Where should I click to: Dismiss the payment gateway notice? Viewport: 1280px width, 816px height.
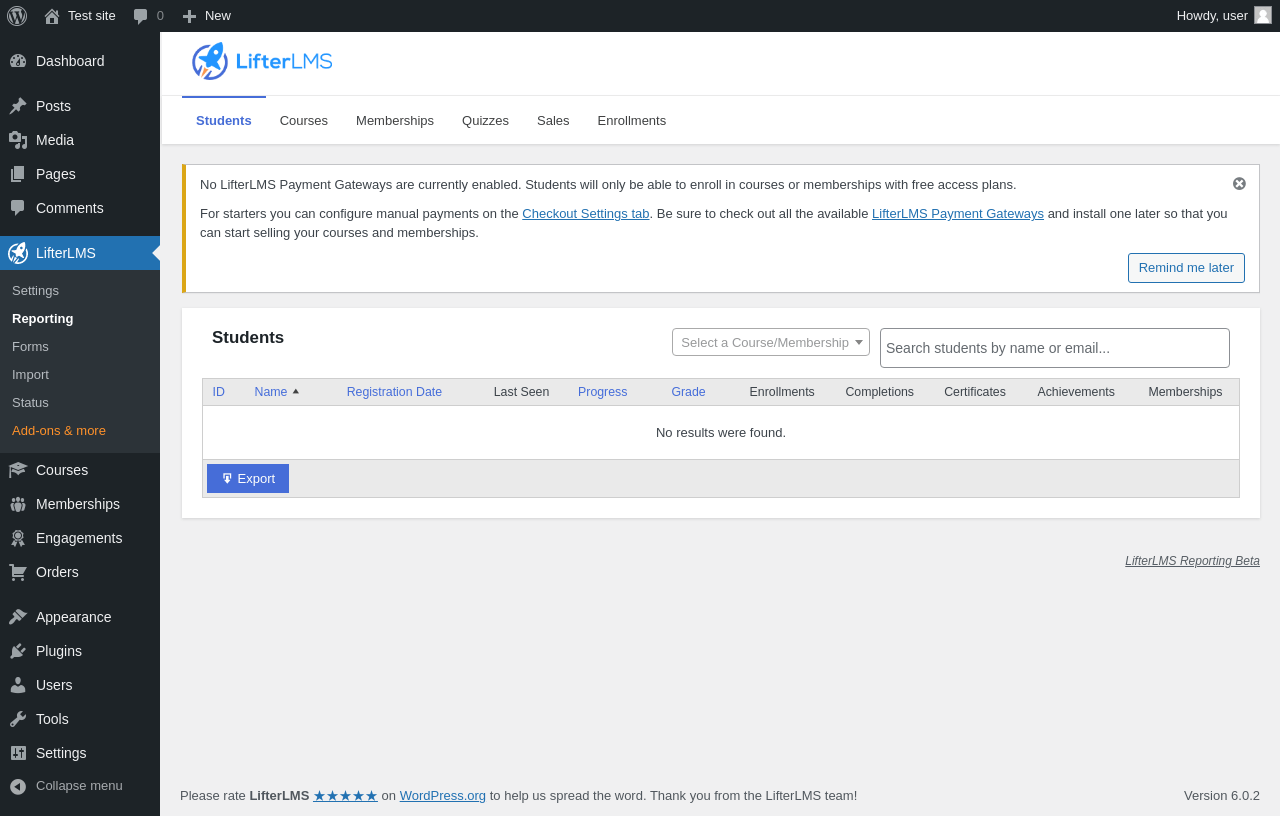tap(1239, 183)
